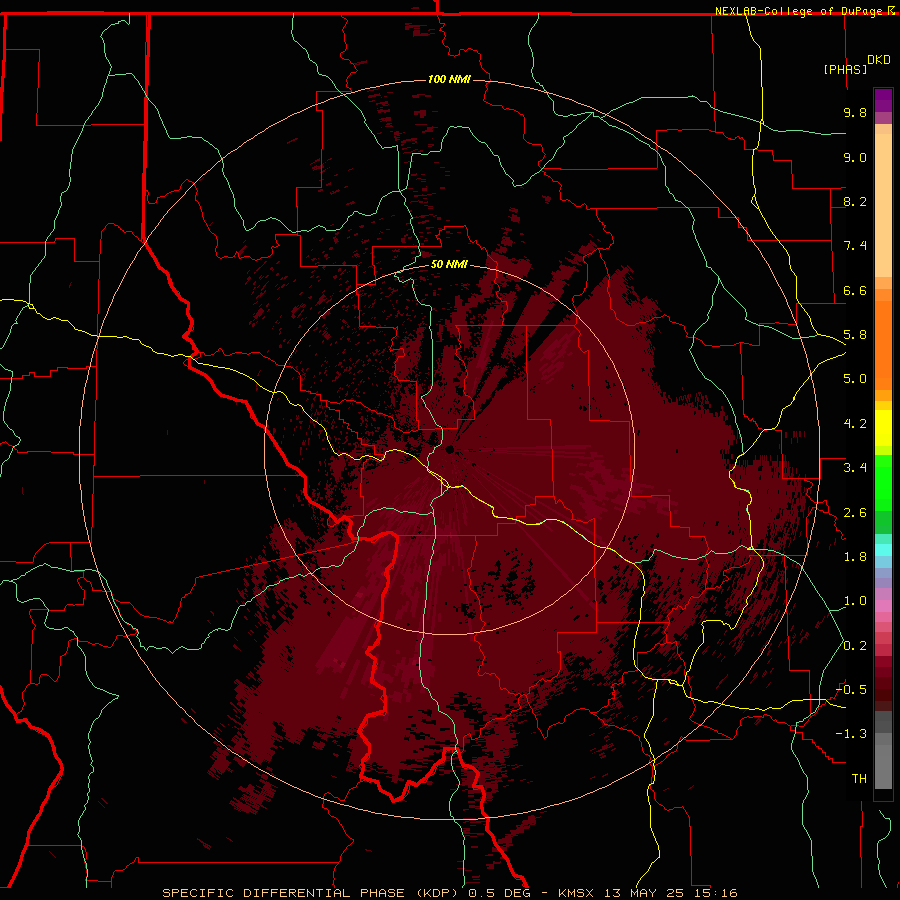Click the DKD label above color scale

879,60
